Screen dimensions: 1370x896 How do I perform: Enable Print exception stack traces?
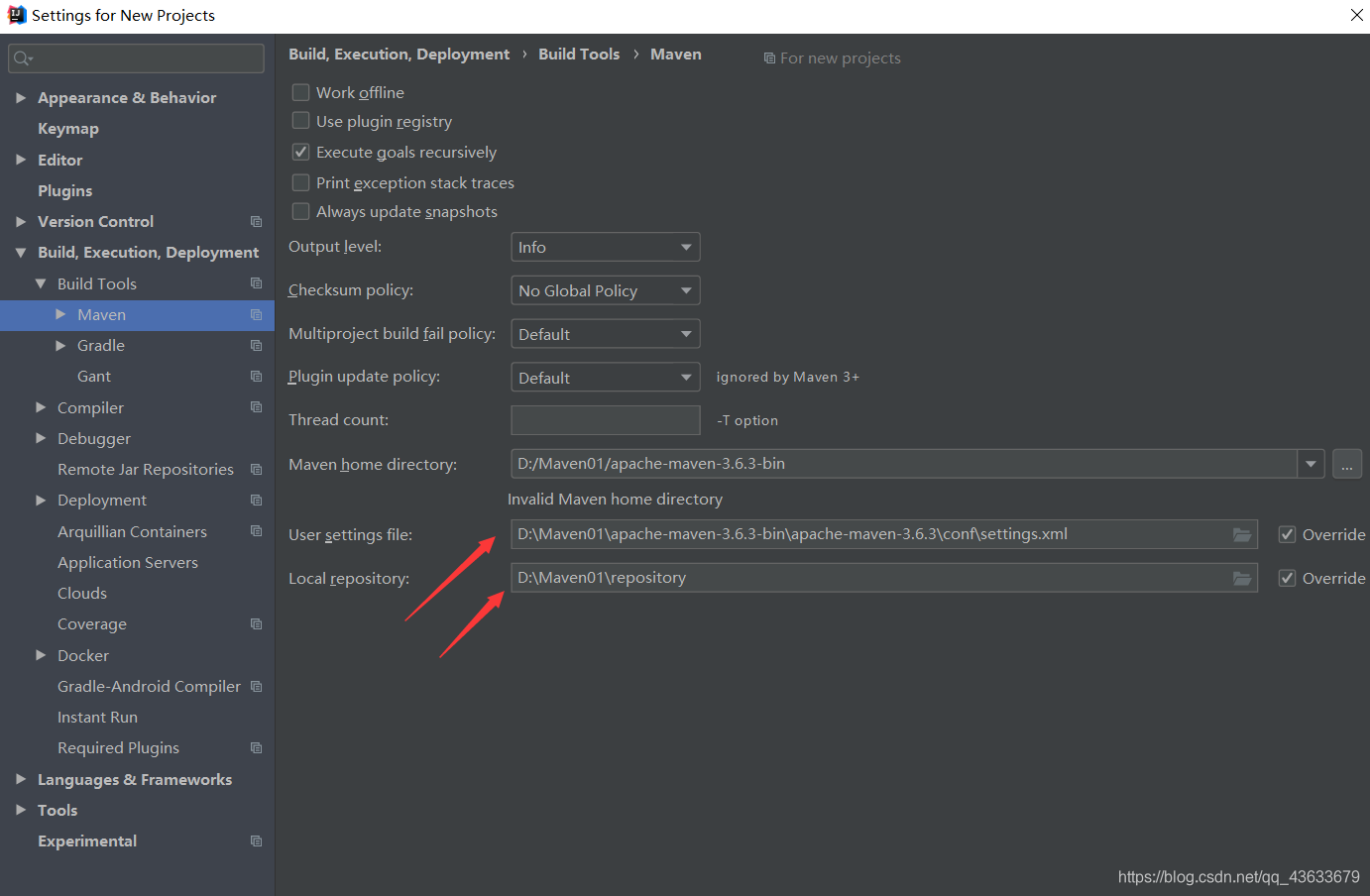tap(300, 182)
